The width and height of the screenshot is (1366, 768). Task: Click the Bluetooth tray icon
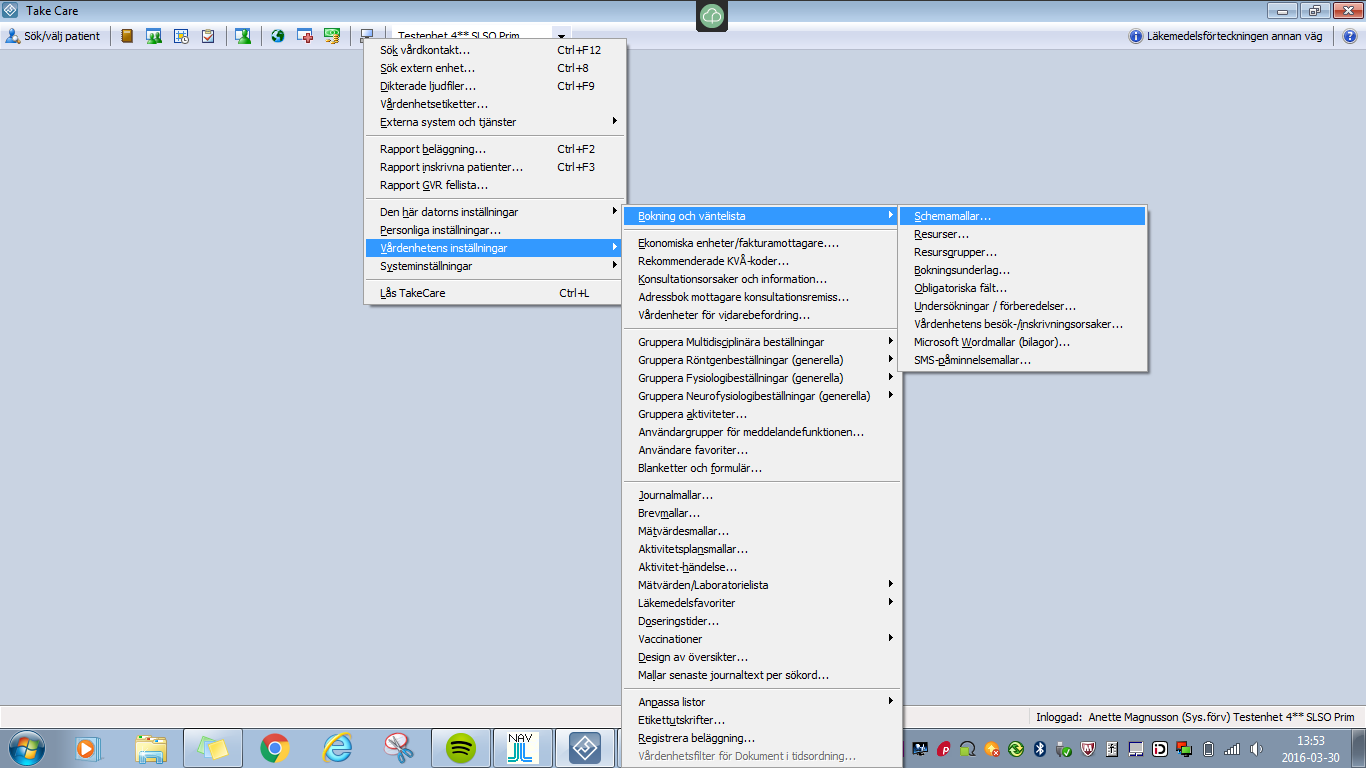[x=1040, y=749]
